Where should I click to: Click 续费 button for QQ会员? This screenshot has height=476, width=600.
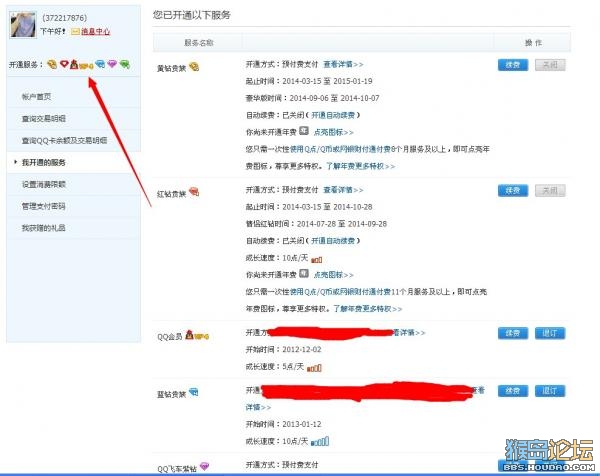513,333
